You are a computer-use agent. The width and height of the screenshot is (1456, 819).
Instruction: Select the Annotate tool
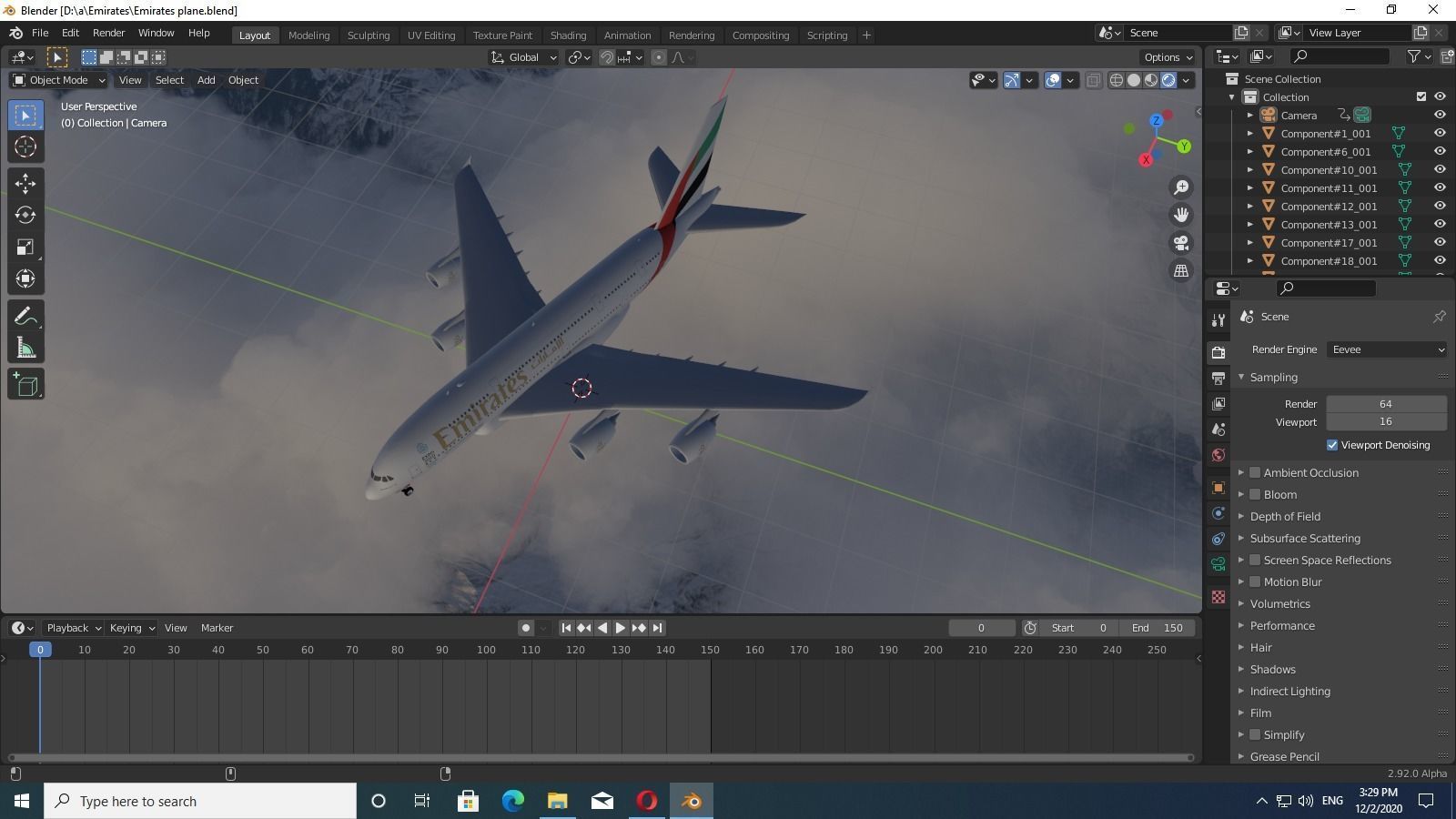point(25,317)
